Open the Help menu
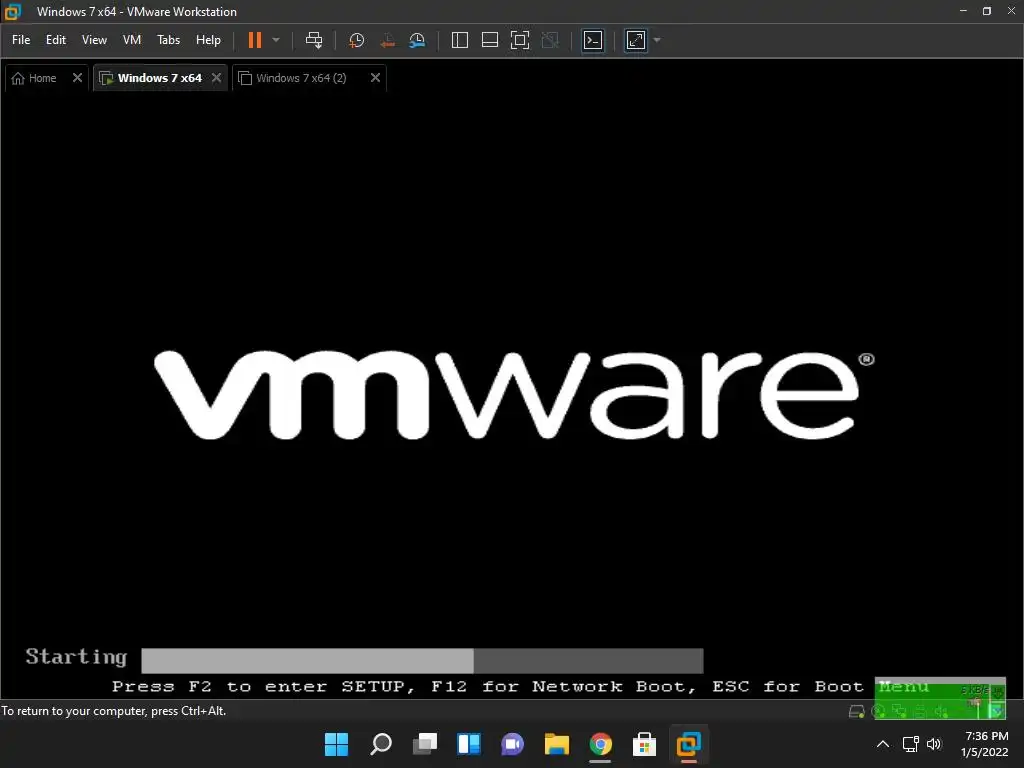The width and height of the screenshot is (1024, 768). coord(208,40)
